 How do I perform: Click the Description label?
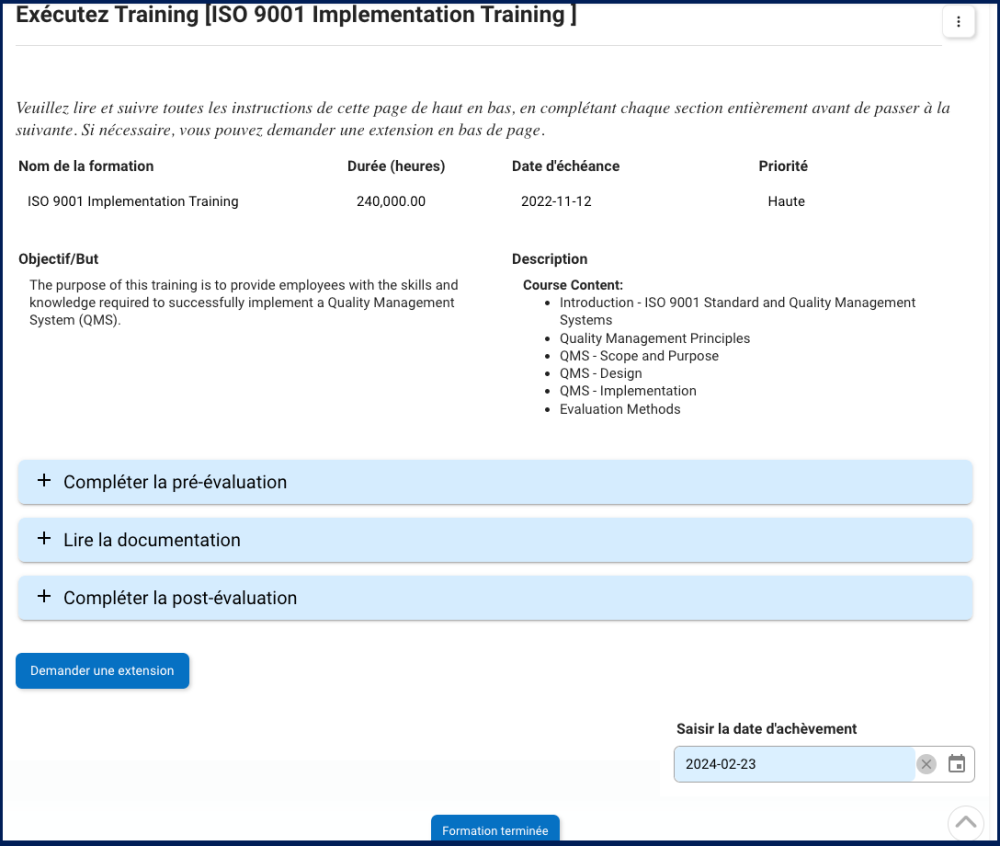point(549,259)
